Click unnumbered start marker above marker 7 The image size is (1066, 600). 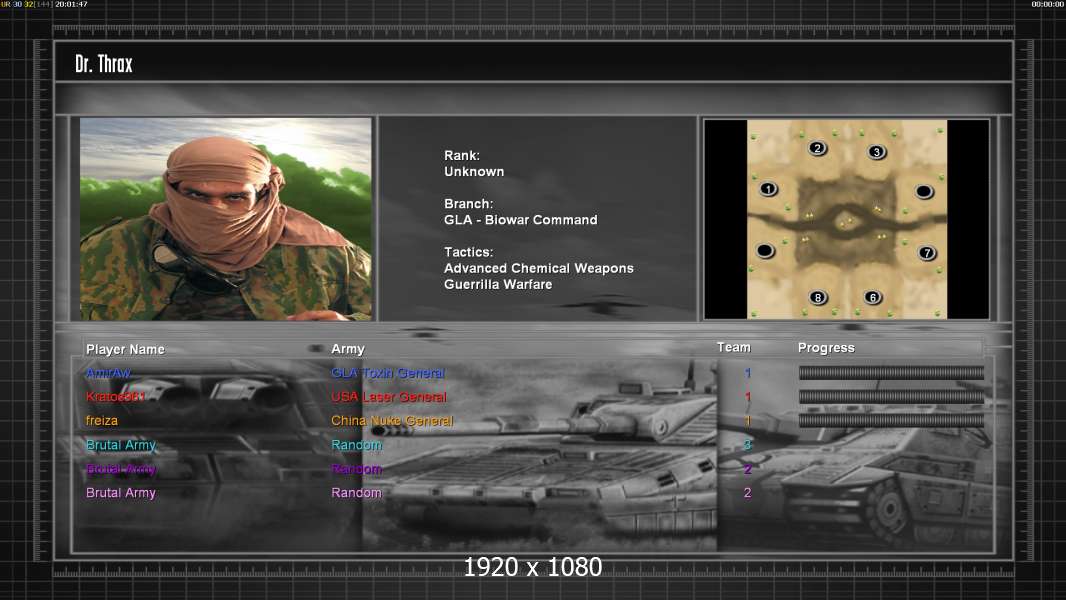click(x=924, y=192)
